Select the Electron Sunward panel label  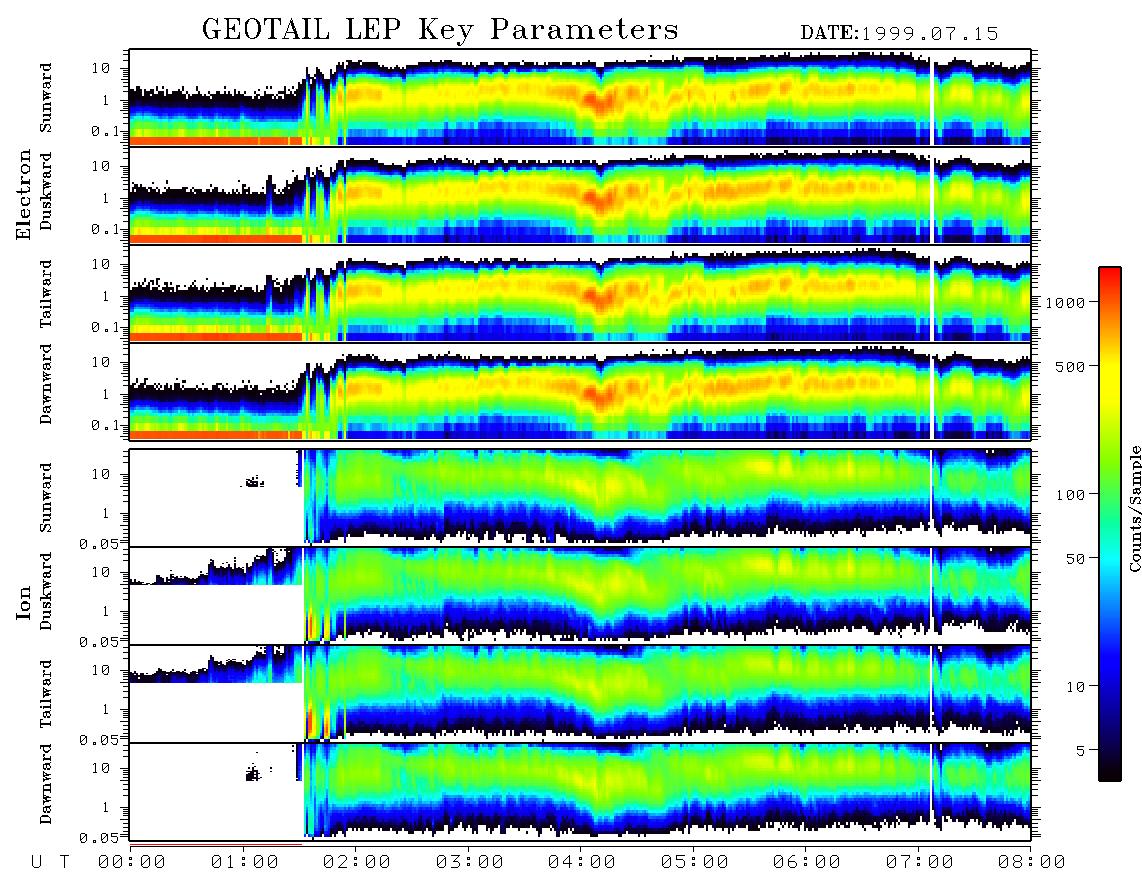tap(46, 98)
